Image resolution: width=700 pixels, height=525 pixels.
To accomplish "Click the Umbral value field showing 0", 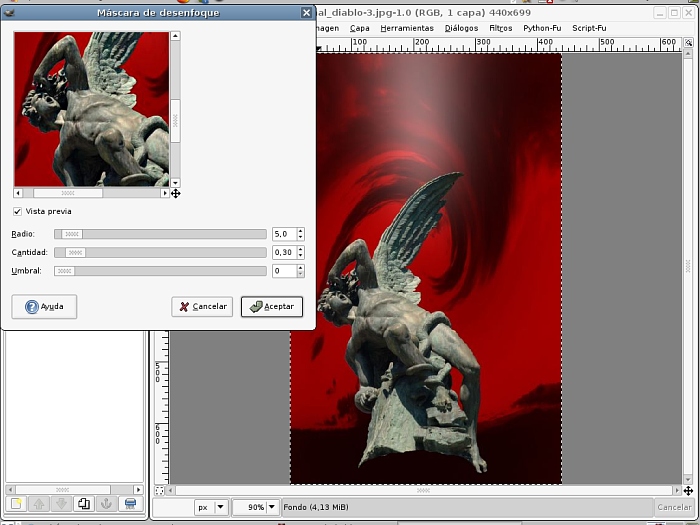I will point(284,271).
